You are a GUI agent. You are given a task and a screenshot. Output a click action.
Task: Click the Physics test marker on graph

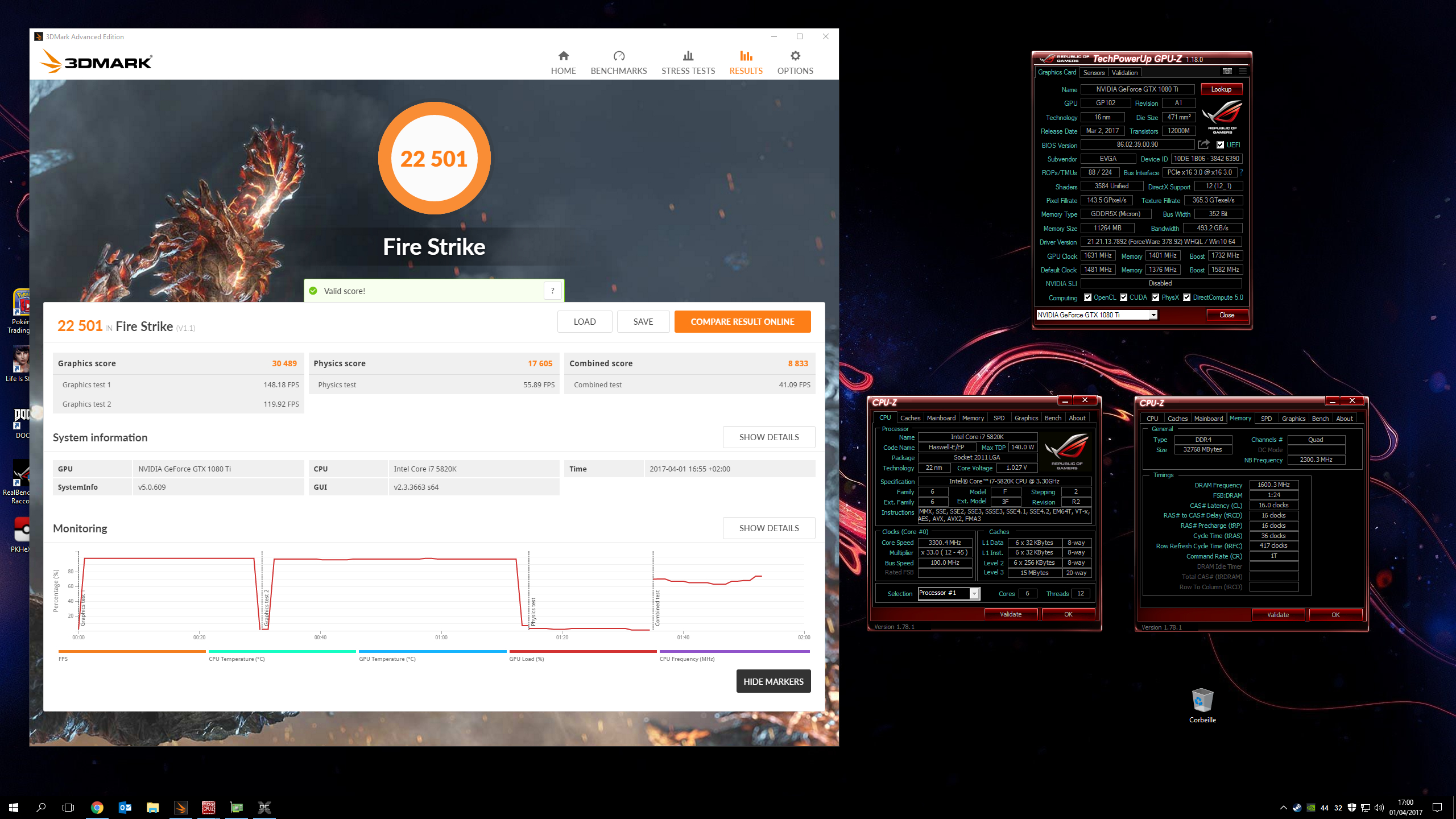(533, 611)
